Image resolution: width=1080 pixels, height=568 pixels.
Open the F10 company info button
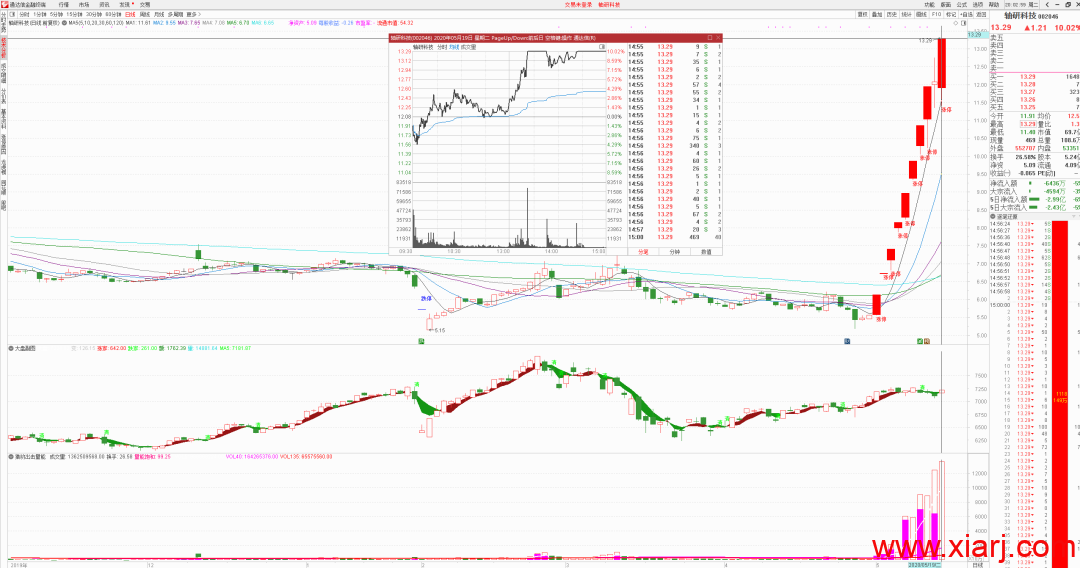click(936, 14)
